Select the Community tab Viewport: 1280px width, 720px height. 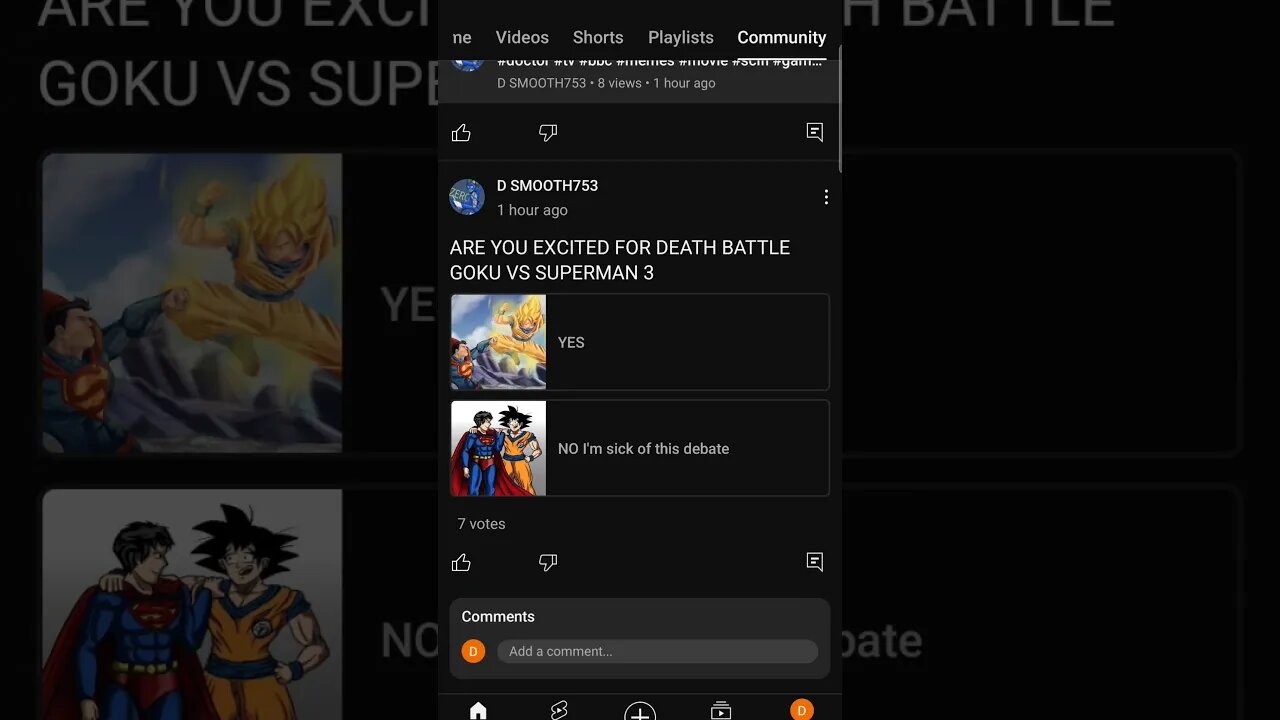pyautogui.click(x=782, y=37)
